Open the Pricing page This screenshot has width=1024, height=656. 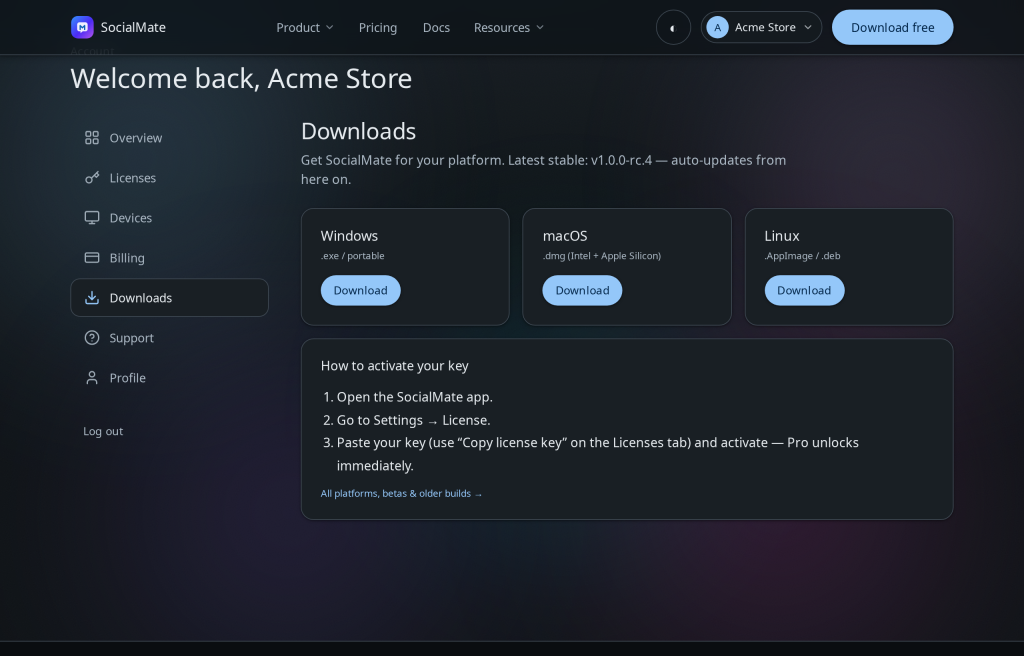coord(377,27)
